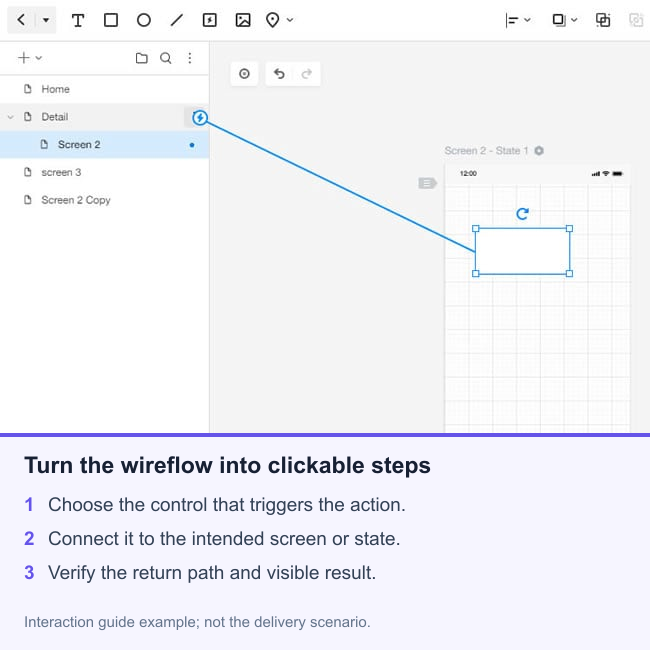Click the Undo arrow

tap(279, 74)
